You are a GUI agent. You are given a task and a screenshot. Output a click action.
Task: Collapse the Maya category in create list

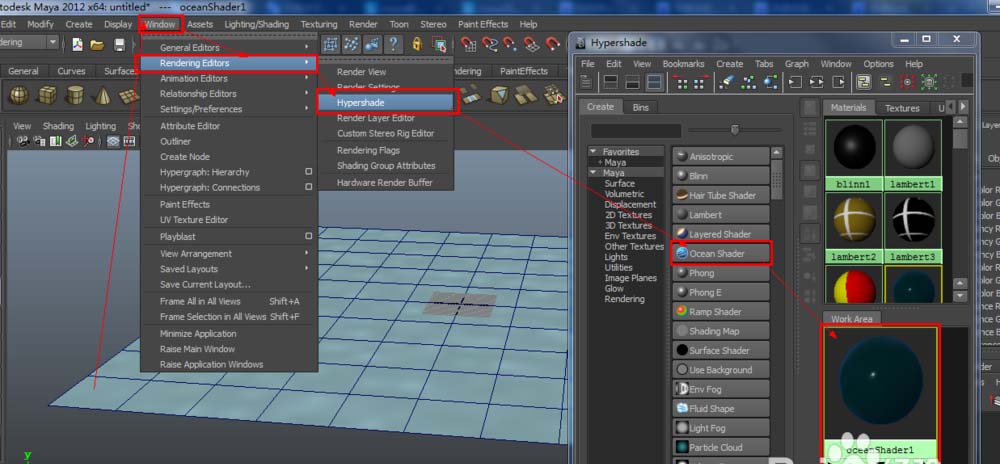[593, 173]
